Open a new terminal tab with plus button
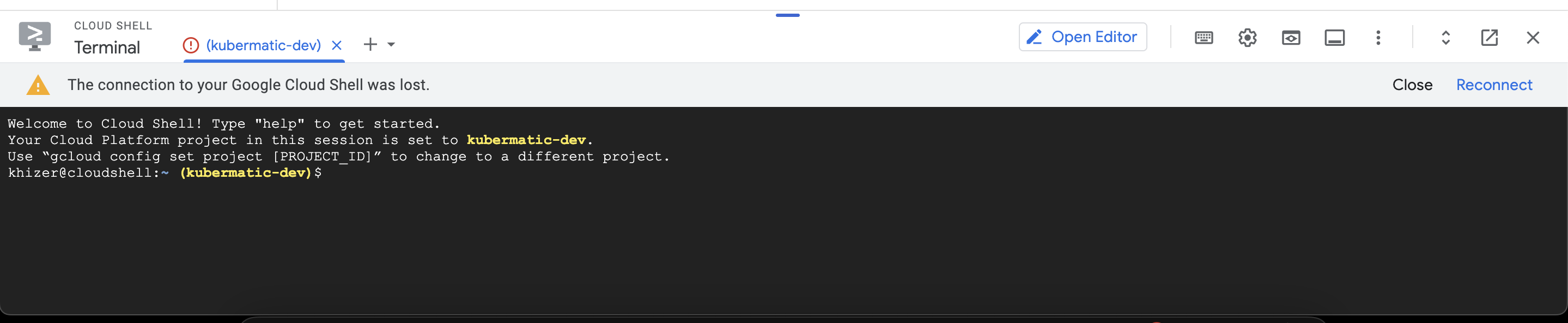Screen dimensions: 1568x323 [369, 45]
